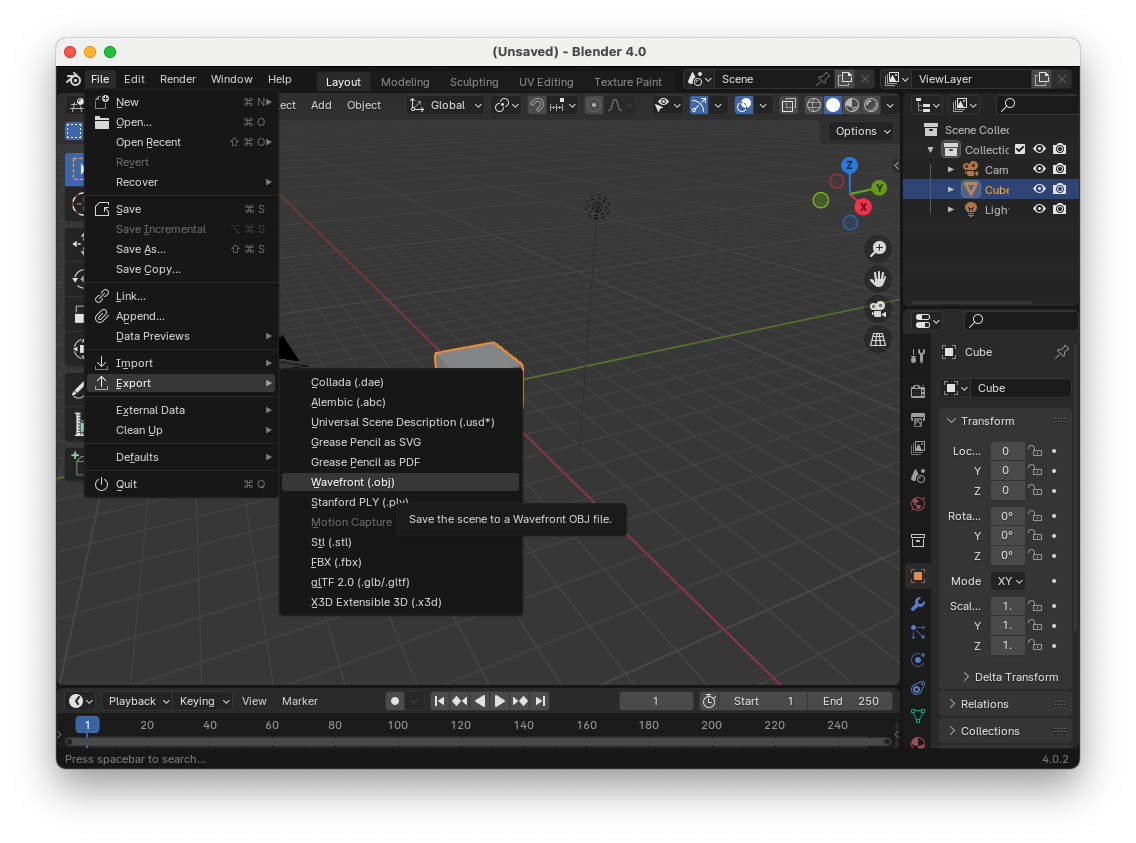This screenshot has height=843, width=1136.
Task: Open the View Layer properties tab
Action: [918, 448]
